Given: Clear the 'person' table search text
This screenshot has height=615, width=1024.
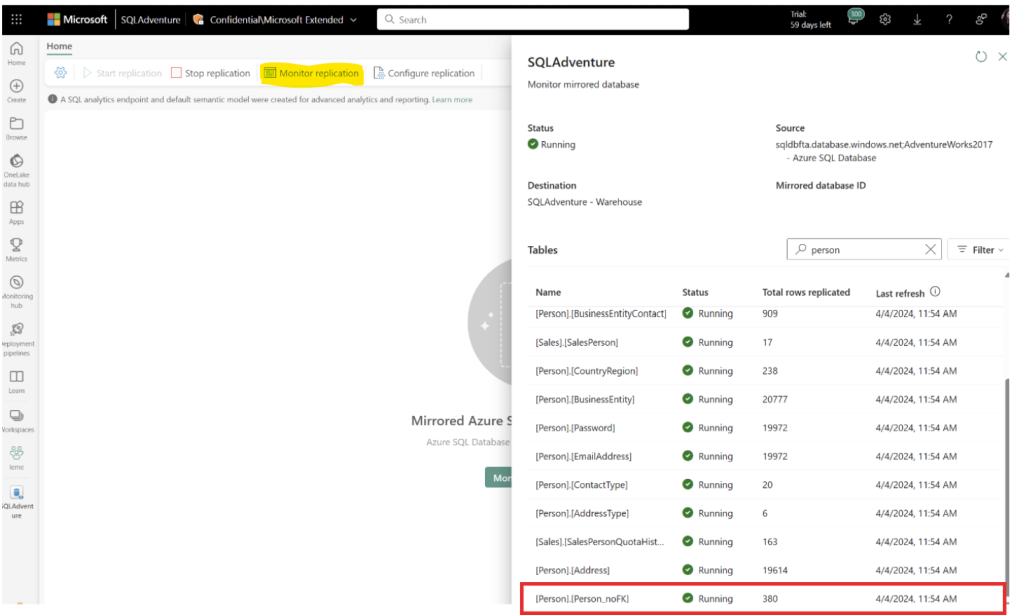Looking at the screenshot, I should tap(930, 249).
